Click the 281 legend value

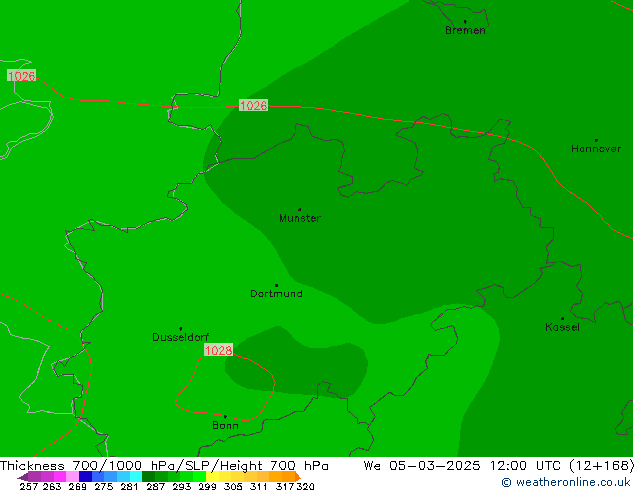(129, 486)
